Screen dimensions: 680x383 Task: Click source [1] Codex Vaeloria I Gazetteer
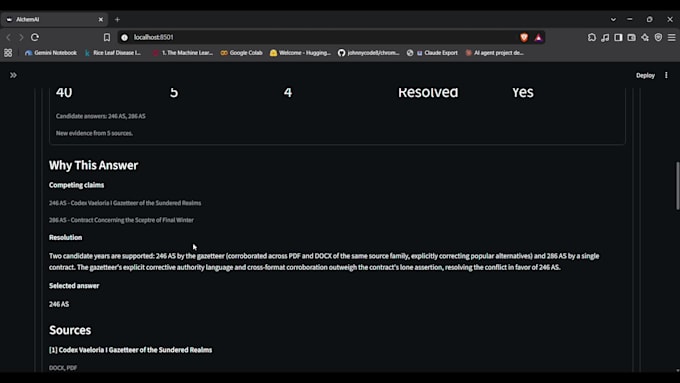tap(131, 350)
